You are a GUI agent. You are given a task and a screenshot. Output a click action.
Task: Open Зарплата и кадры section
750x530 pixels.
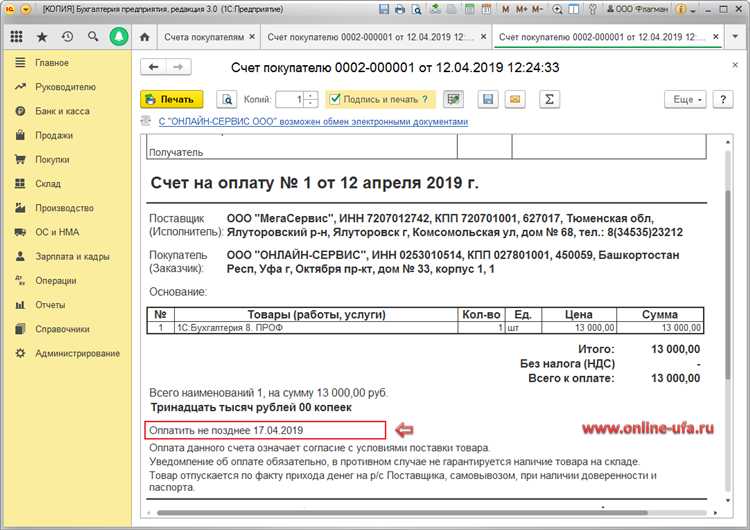click(66, 256)
